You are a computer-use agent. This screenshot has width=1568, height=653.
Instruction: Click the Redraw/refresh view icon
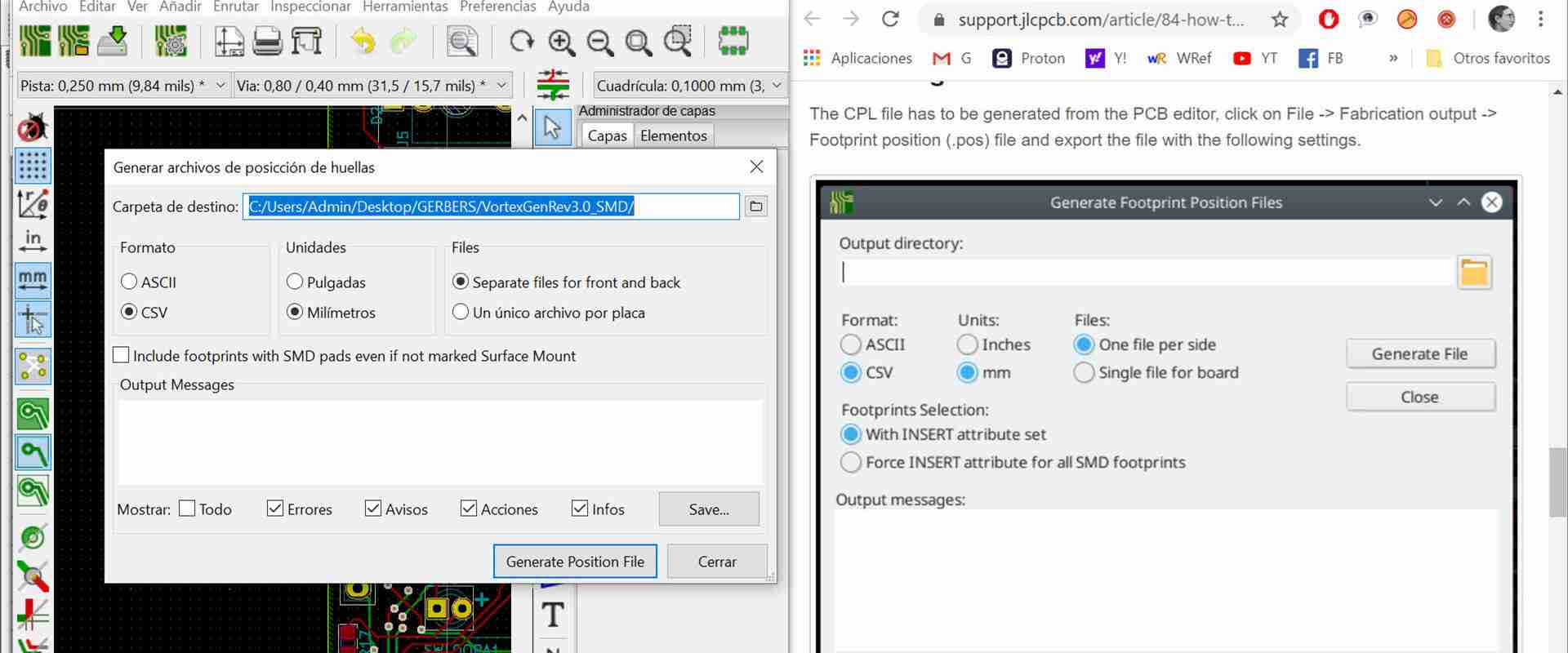coord(521,41)
